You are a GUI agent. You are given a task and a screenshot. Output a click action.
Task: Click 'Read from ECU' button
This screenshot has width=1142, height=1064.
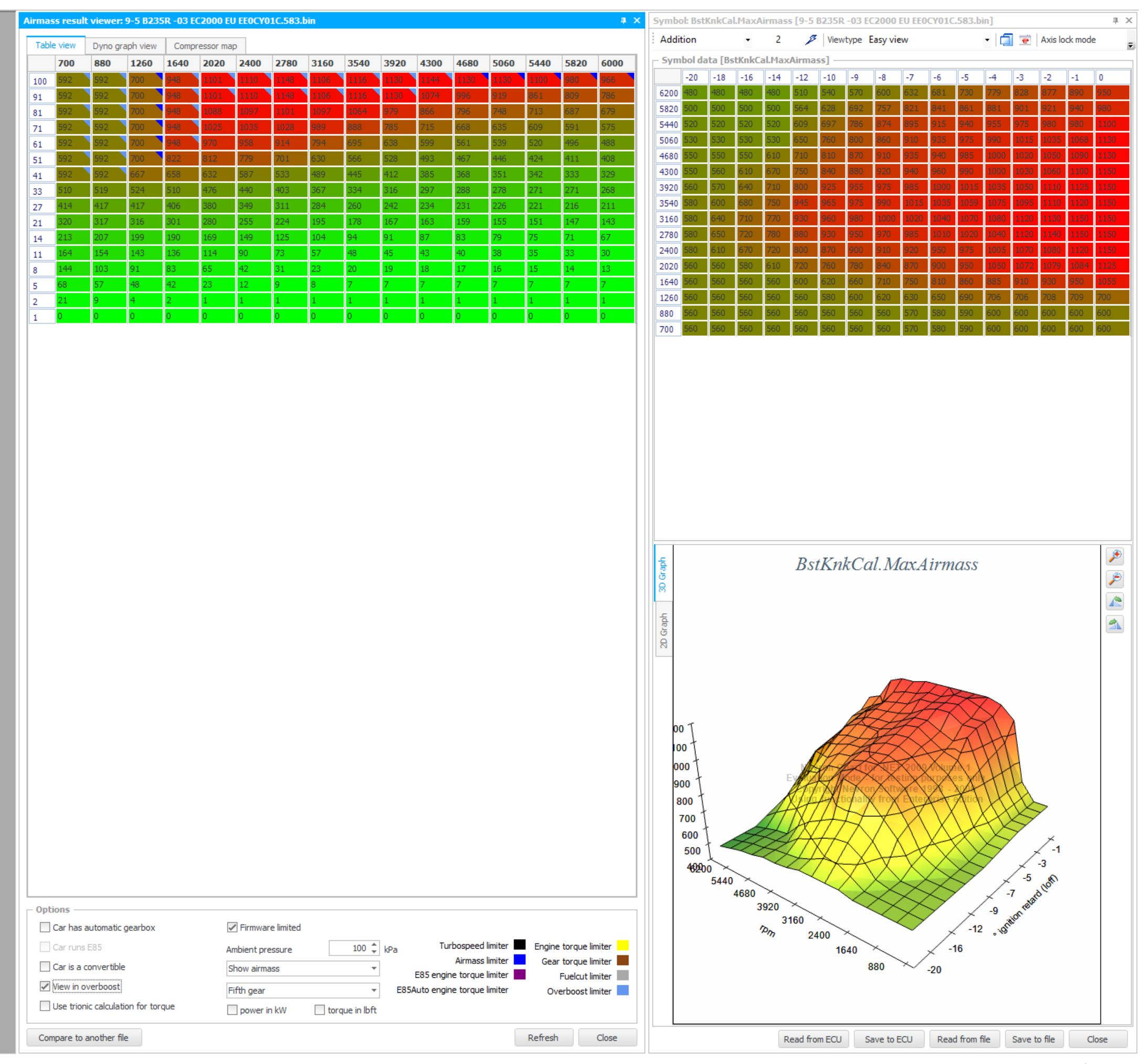click(x=812, y=1039)
